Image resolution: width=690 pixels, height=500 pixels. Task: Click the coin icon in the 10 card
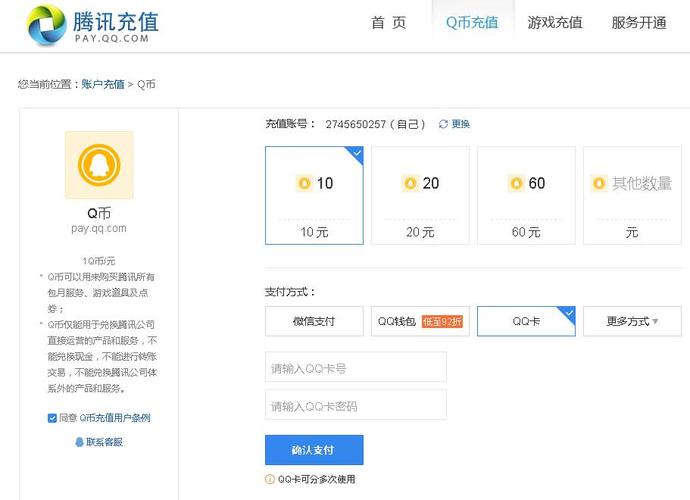click(x=304, y=183)
